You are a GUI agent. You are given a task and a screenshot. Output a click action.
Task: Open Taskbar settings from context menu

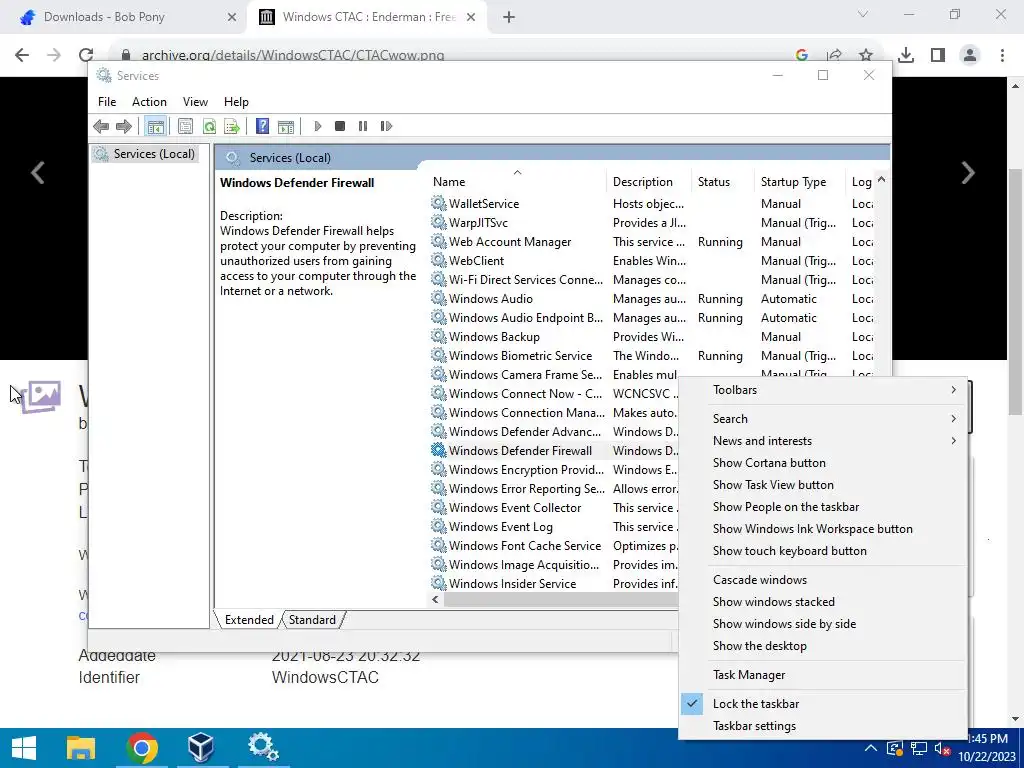(823, 726)
